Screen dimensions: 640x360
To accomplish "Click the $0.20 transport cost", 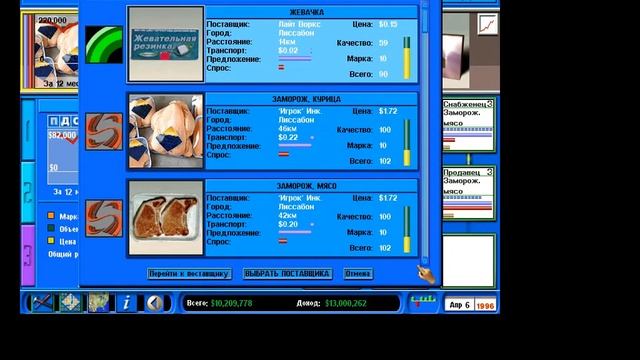I will [288, 224].
